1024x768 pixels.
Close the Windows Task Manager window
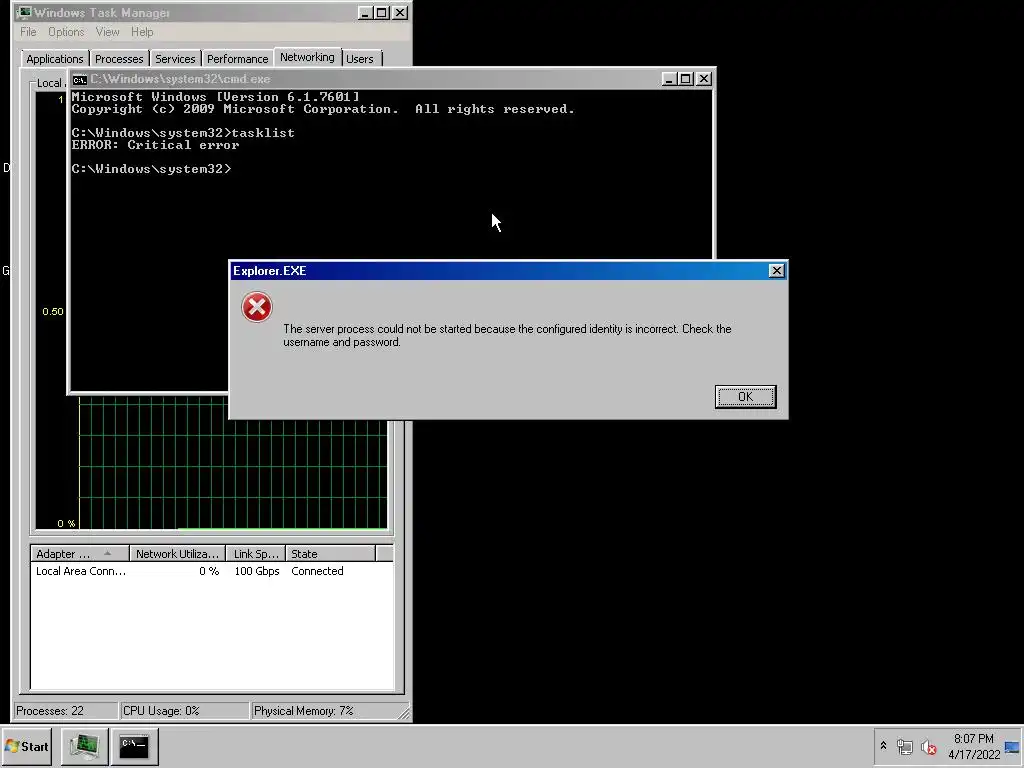pos(400,12)
